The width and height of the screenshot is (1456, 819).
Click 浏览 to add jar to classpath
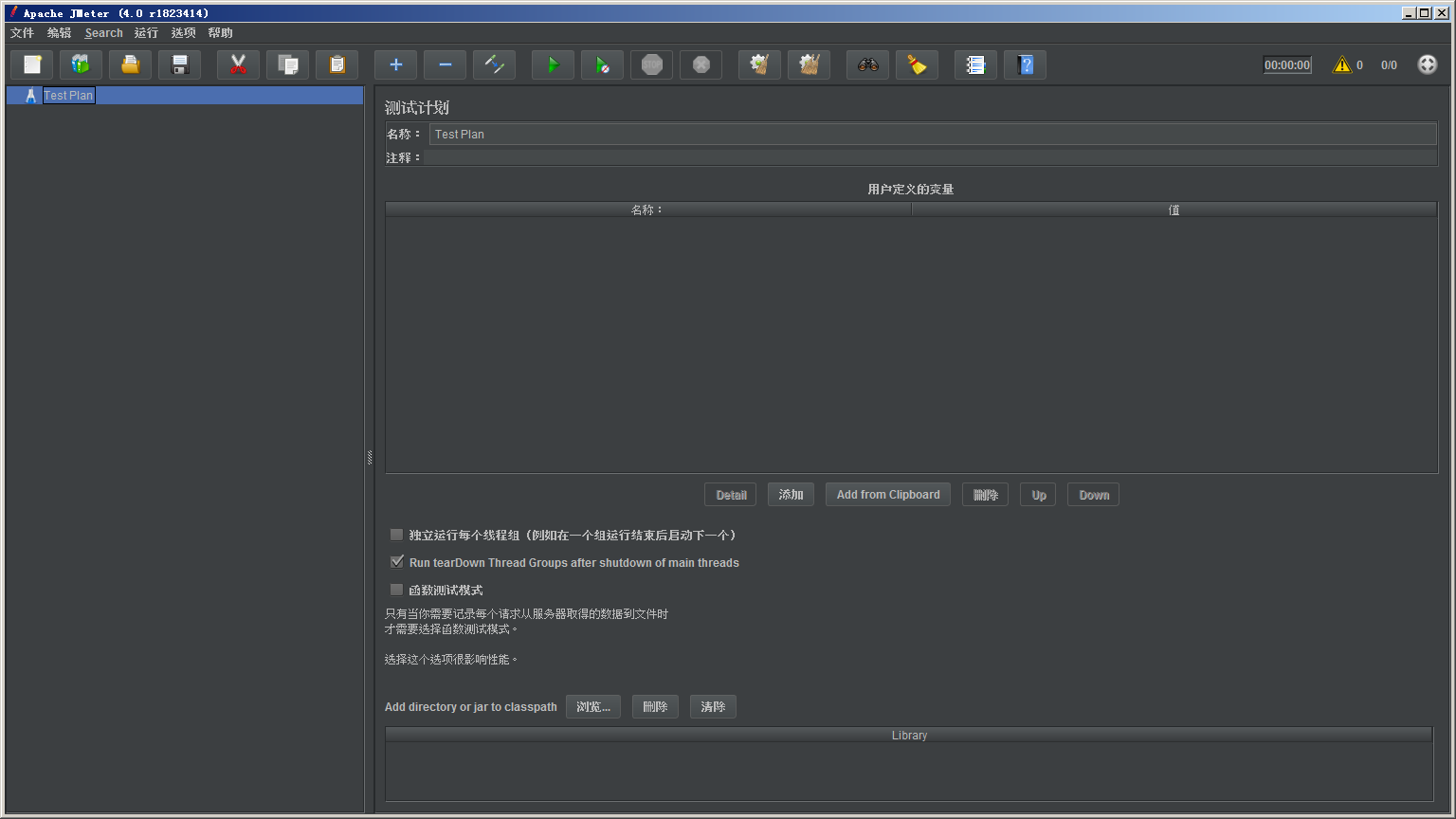click(592, 706)
